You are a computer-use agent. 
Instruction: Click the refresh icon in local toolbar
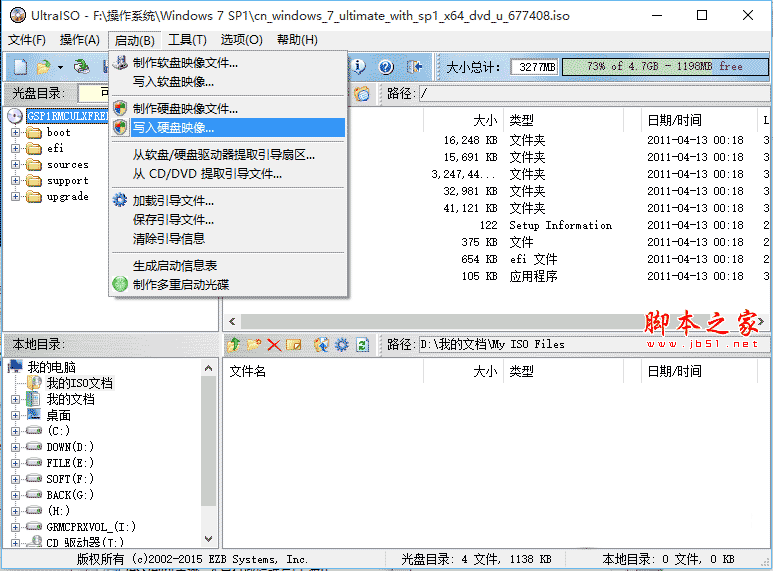click(x=362, y=344)
